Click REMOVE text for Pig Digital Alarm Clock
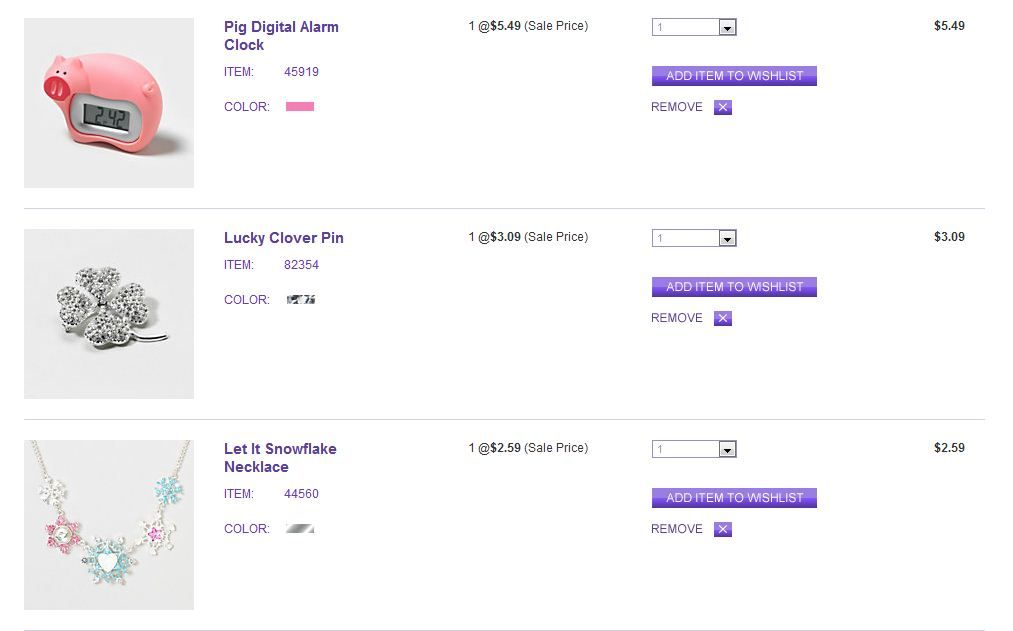The width and height of the screenshot is (1013, 631). (x=677, y=107)
